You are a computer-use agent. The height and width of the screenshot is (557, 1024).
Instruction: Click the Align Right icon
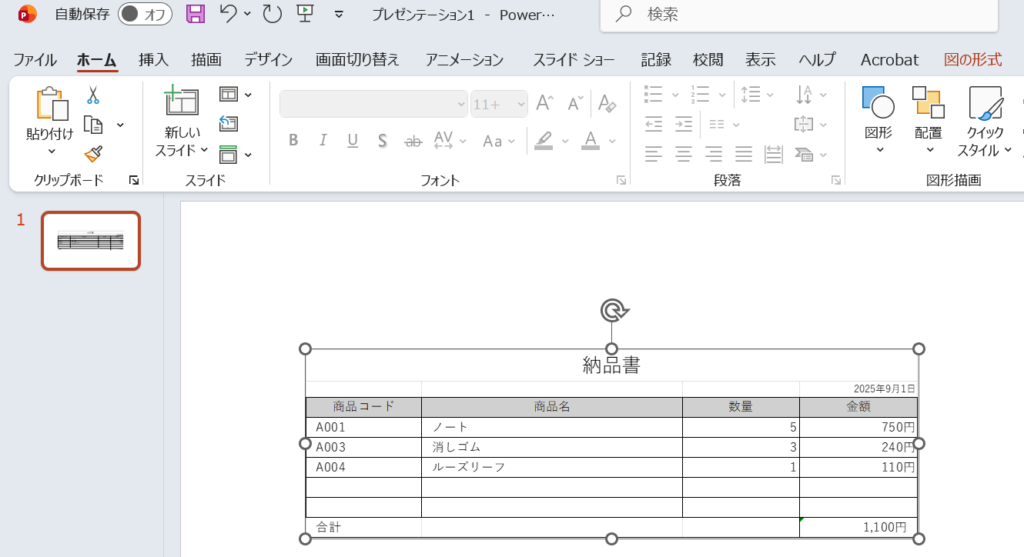point(713,154)
